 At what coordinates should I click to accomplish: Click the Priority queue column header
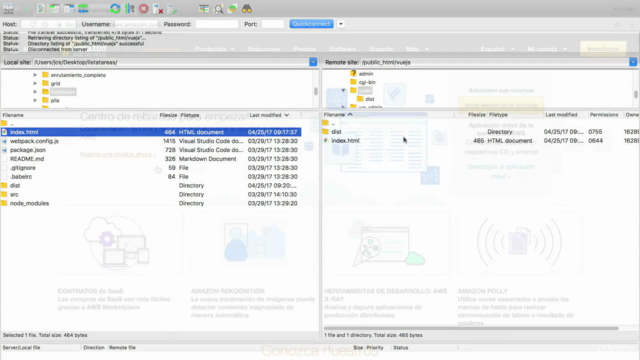pyautogui.click(x=375, y=348)
